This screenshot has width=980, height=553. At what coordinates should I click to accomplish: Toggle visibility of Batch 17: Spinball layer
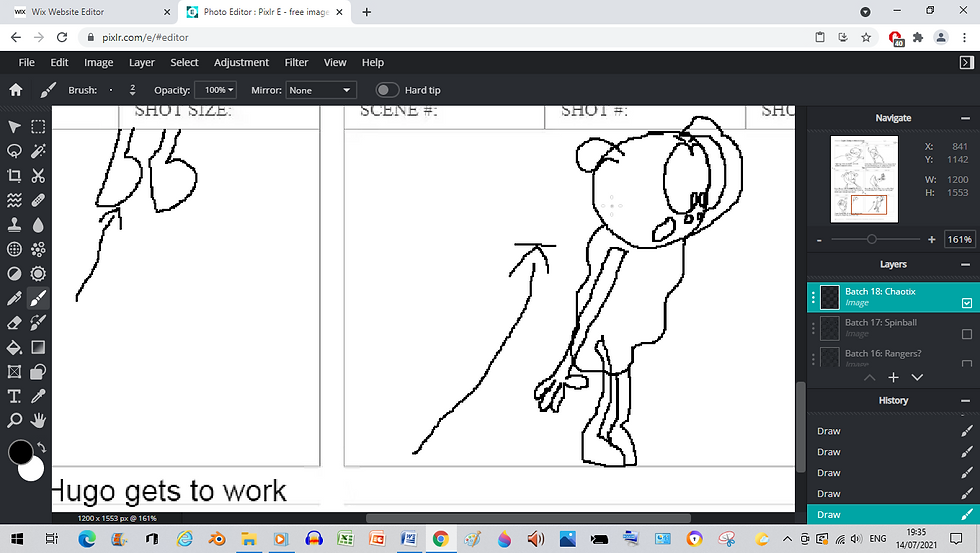click(967, 334)
